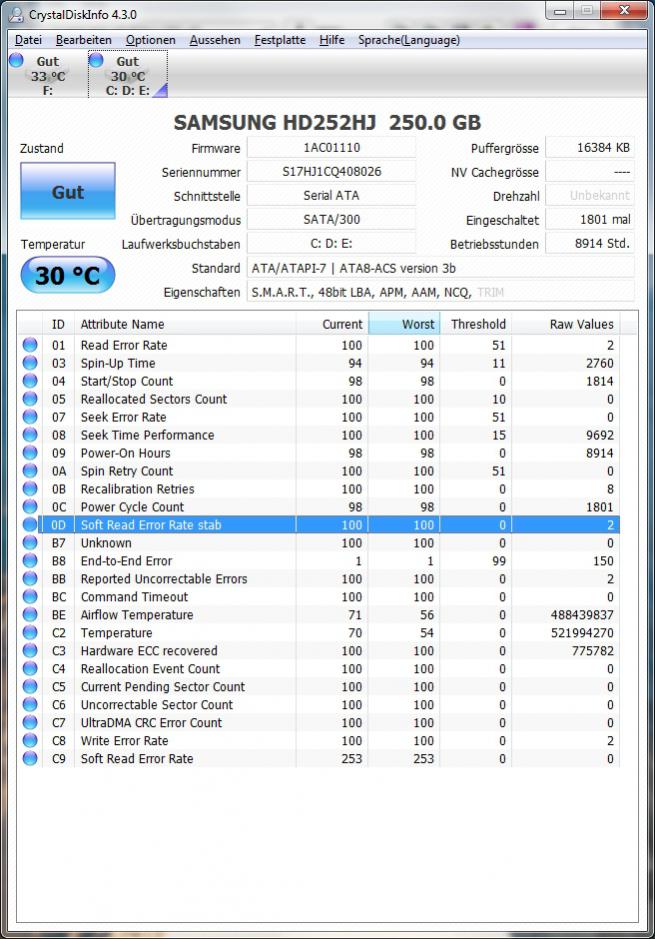
Task: Click status circle for Start/Stop Count
Action: [x=30, y=381]
